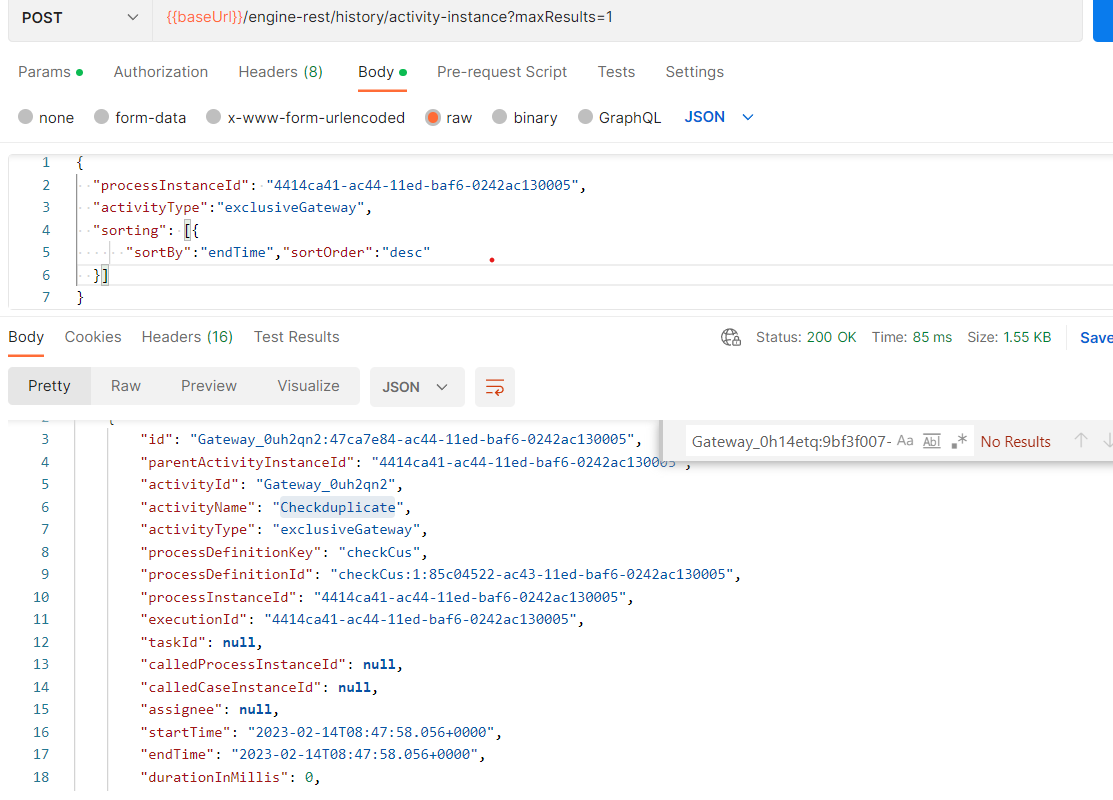Switch response view to Pretty
This screenshot has width=1113, height=800.
[x=49, y=386]
